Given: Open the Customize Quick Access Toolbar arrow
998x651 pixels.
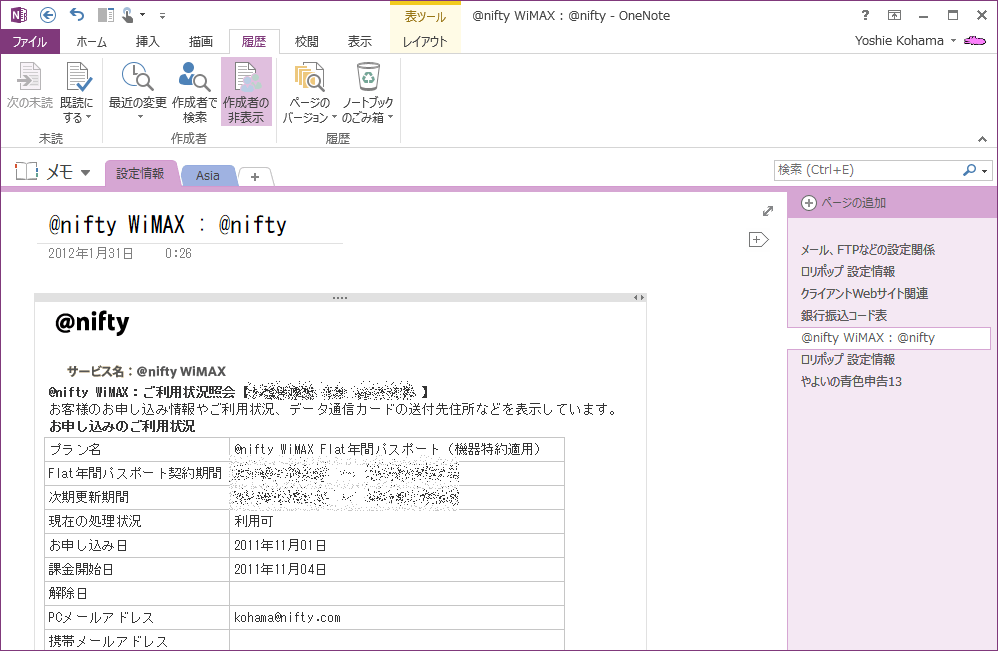Looking at the screenshot, I should coord(162,15).
